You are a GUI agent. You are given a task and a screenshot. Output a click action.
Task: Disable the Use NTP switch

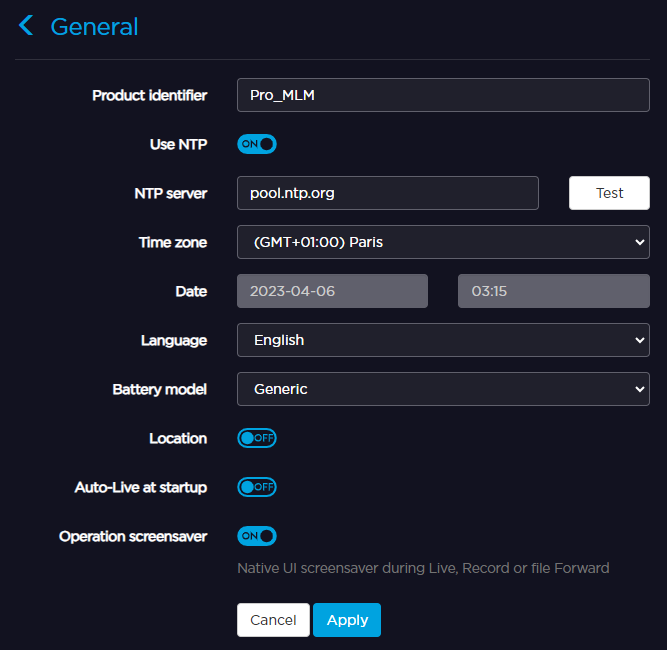click(256, 144)
